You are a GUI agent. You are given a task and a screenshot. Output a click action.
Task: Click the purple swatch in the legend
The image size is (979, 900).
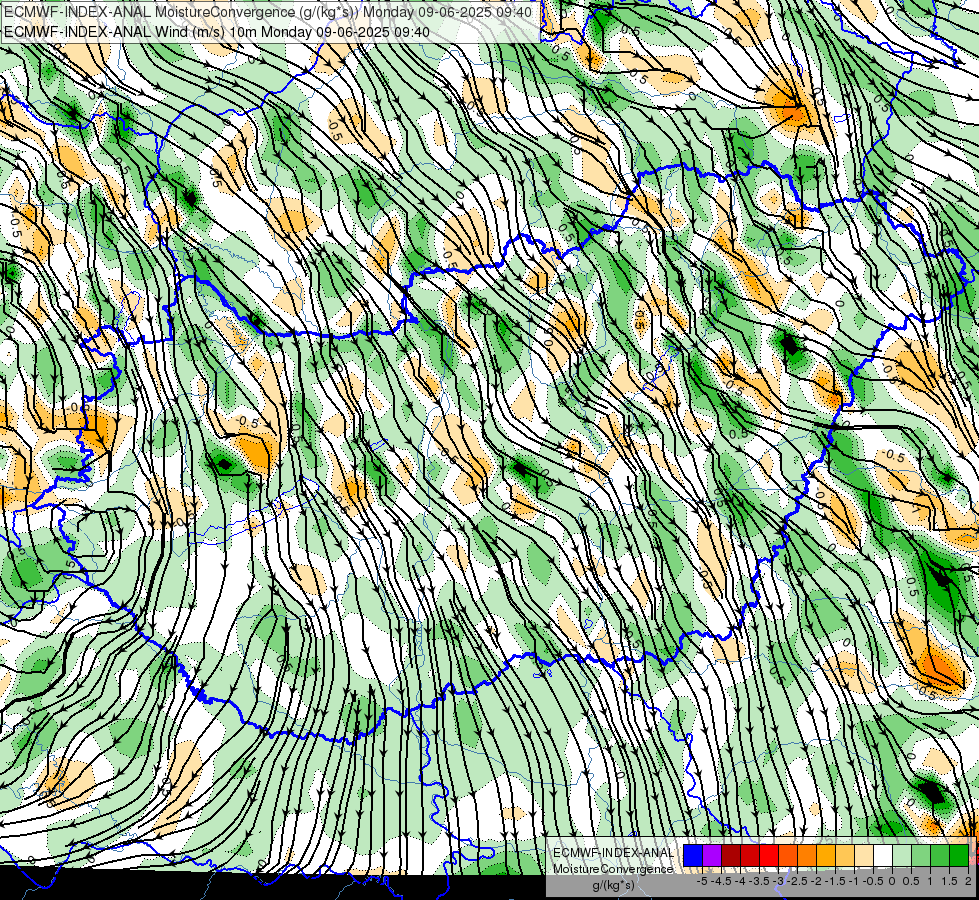[712, 856]
